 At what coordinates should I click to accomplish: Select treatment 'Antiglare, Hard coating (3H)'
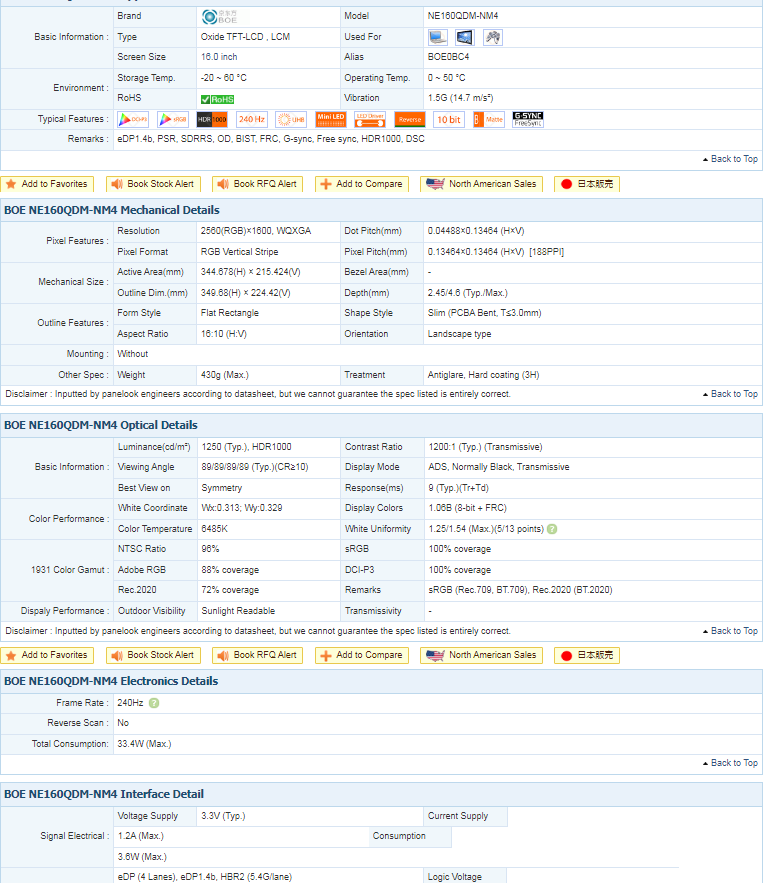pyautogui.click(x=483, y=375)
